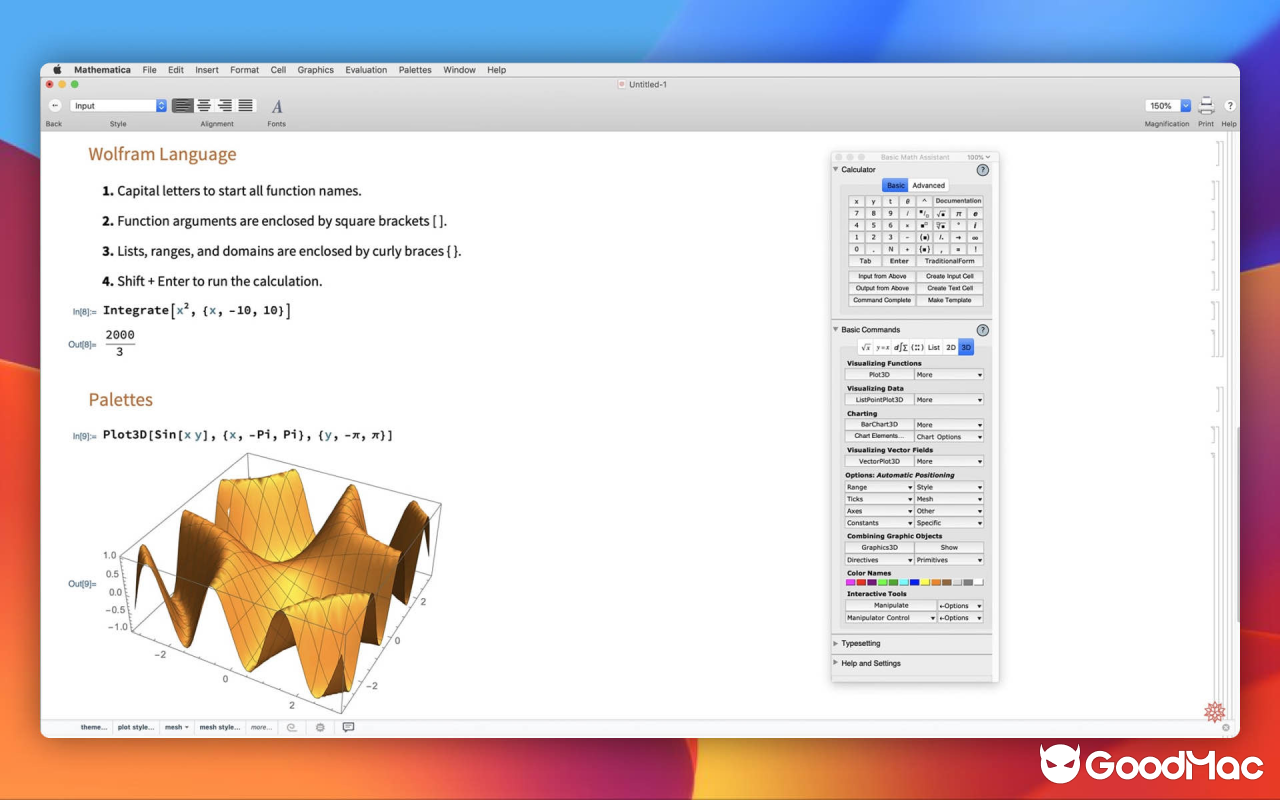Select the derivative/integral icon in Basic Commands
The width and height of the screenshot is (1280, 800).
[901, 347]
